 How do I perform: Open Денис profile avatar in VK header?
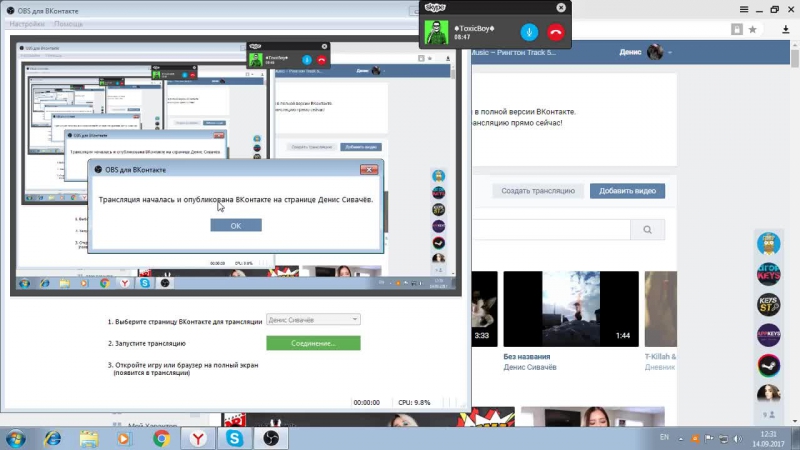[x=655, y=52]
